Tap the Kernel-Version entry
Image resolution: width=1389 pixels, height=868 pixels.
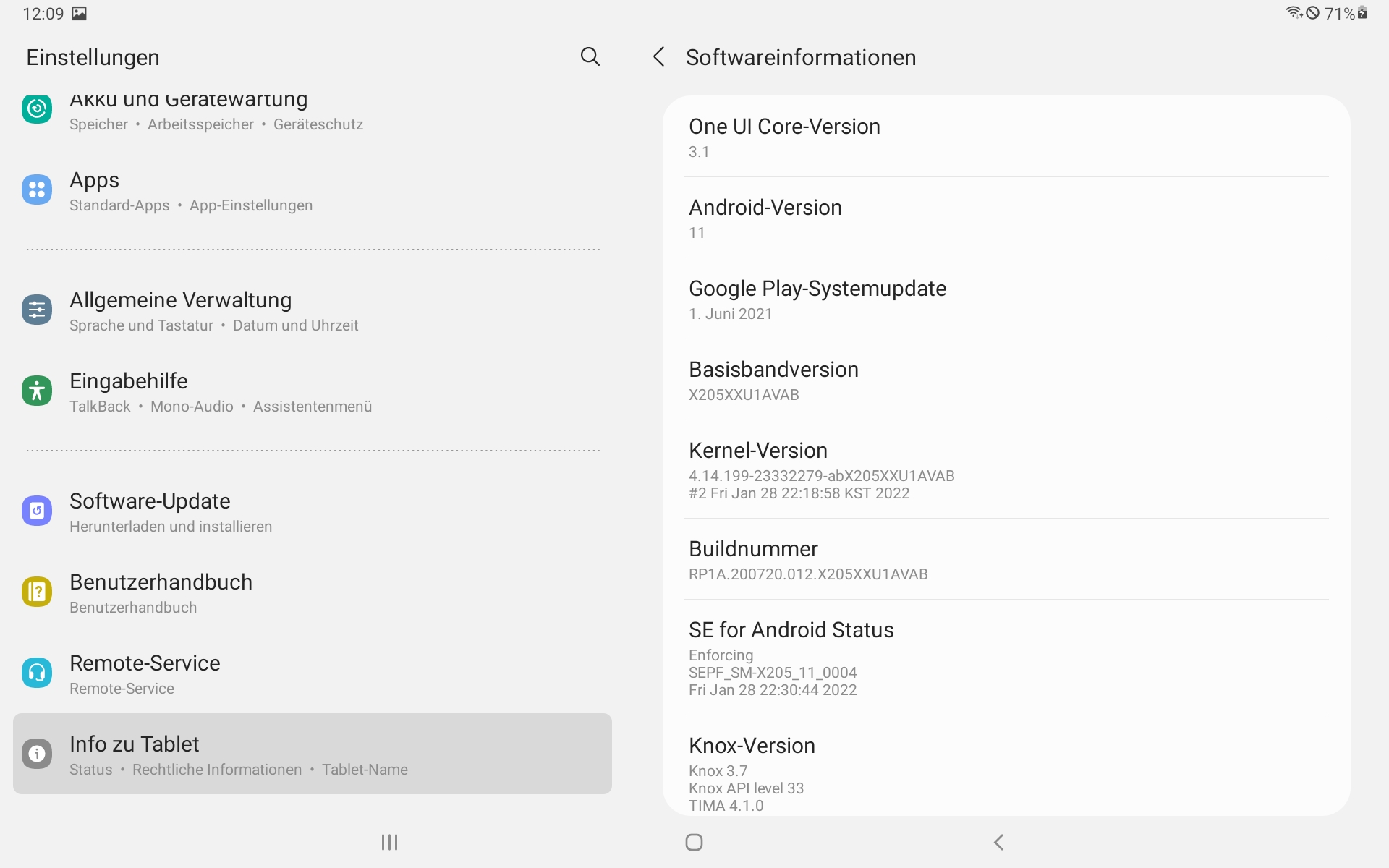tap(1006, 470)
